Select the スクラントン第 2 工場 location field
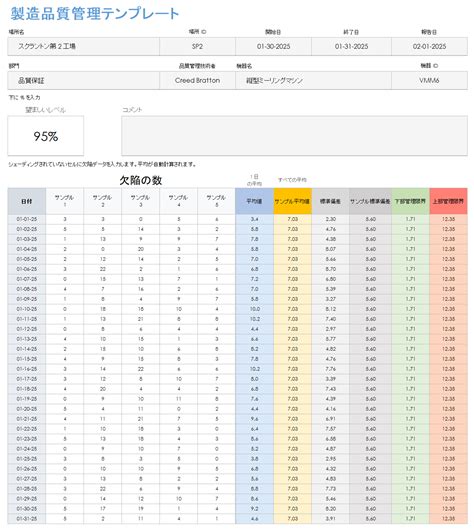The height and width of the screenshot is (530, 474). tap(84, 46)
